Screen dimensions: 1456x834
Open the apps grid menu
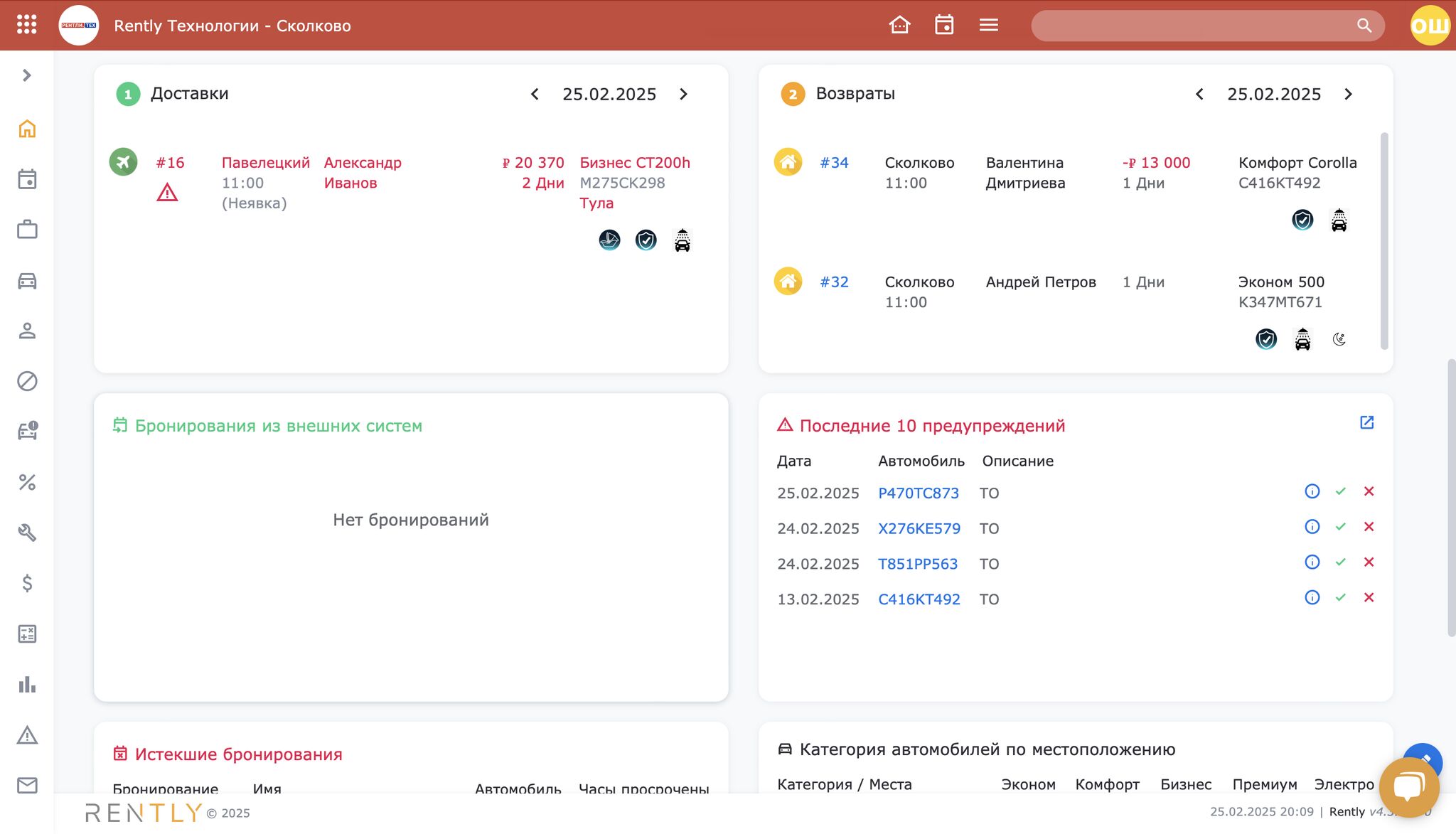(x=26, y=25)
